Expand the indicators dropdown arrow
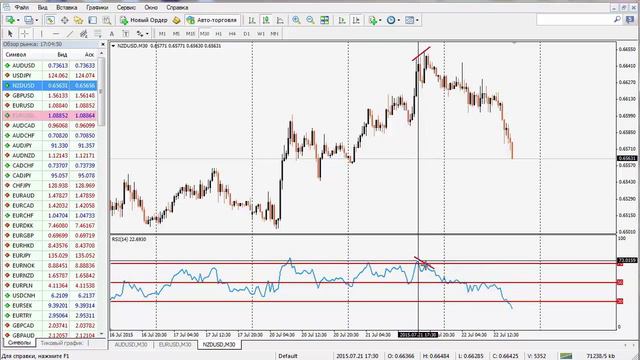The width and height of the screenshot is (640, 360). pos(380,20)
